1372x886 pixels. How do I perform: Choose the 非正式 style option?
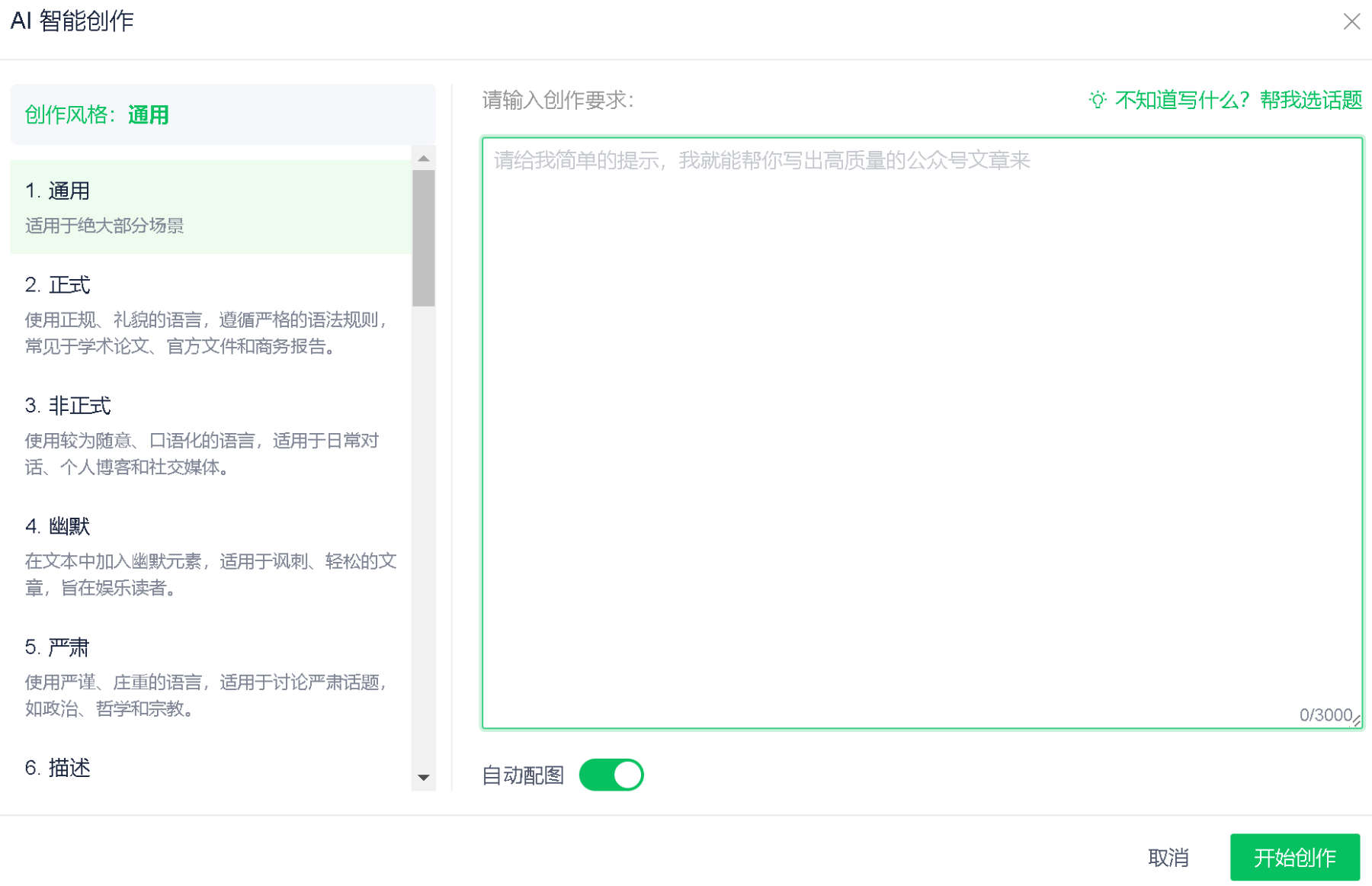tap(210, 435)
